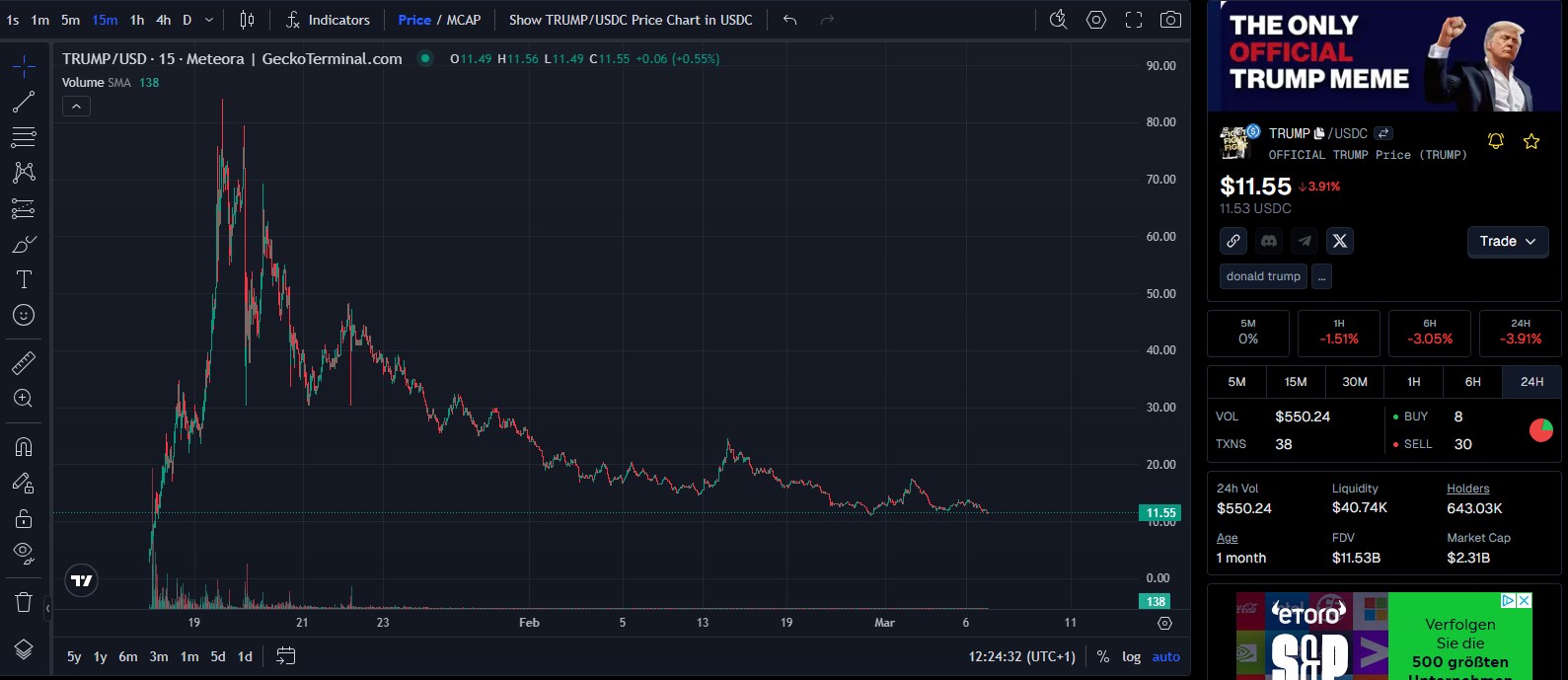Select the ruler measure tool

point(24,362)
